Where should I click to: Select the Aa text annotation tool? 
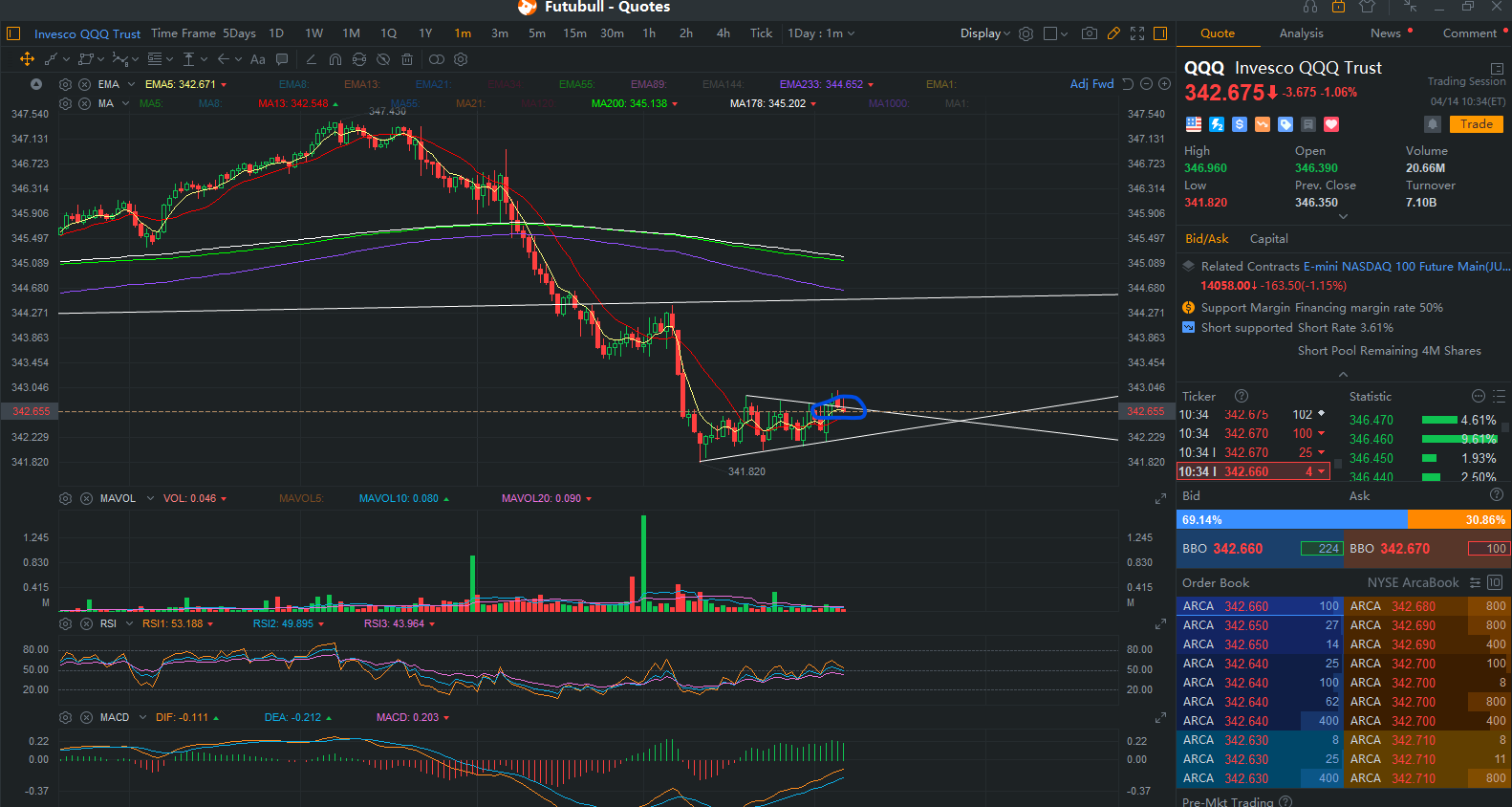258,59
